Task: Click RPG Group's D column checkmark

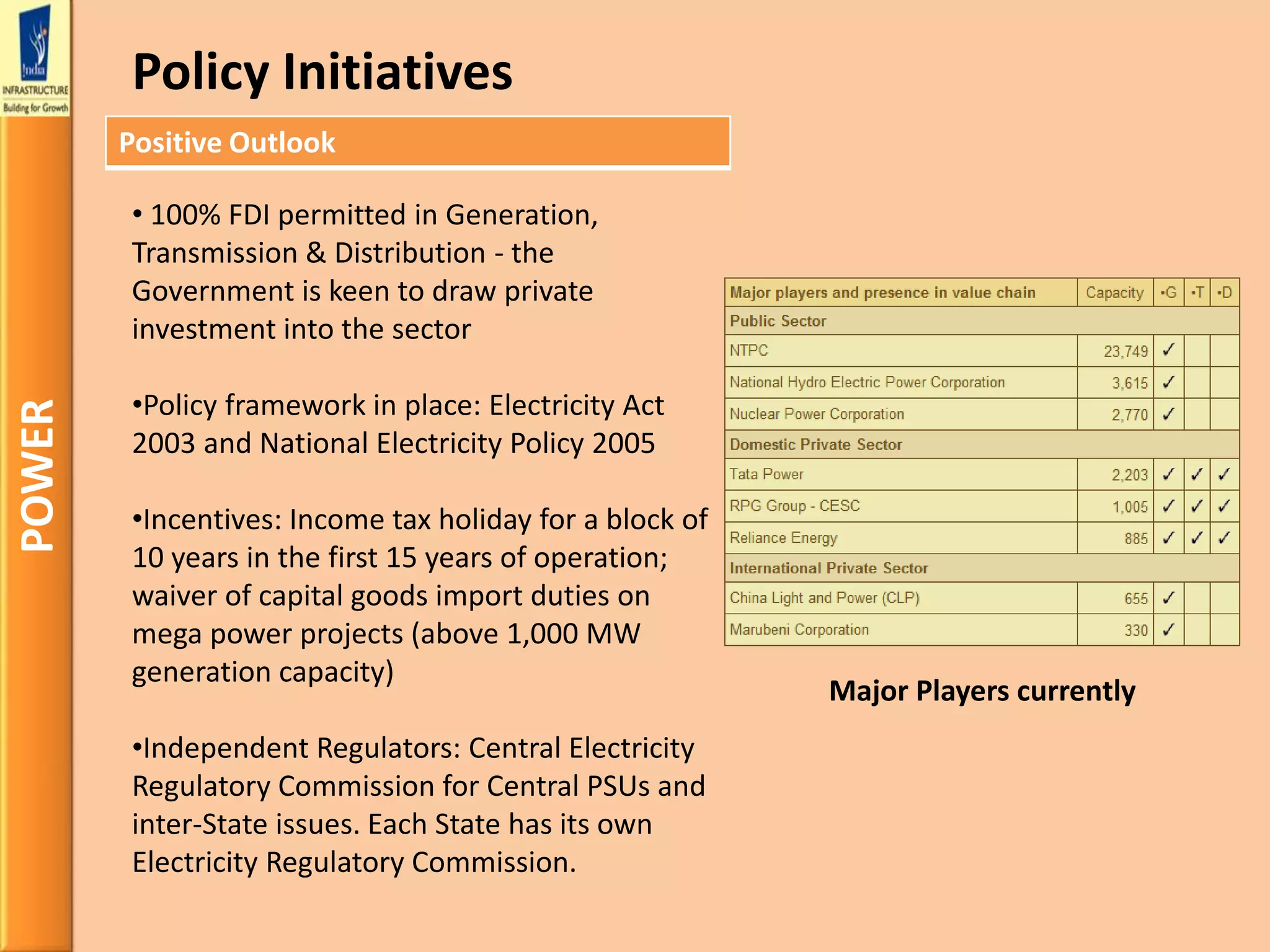Action: [x=1225, y=506]
